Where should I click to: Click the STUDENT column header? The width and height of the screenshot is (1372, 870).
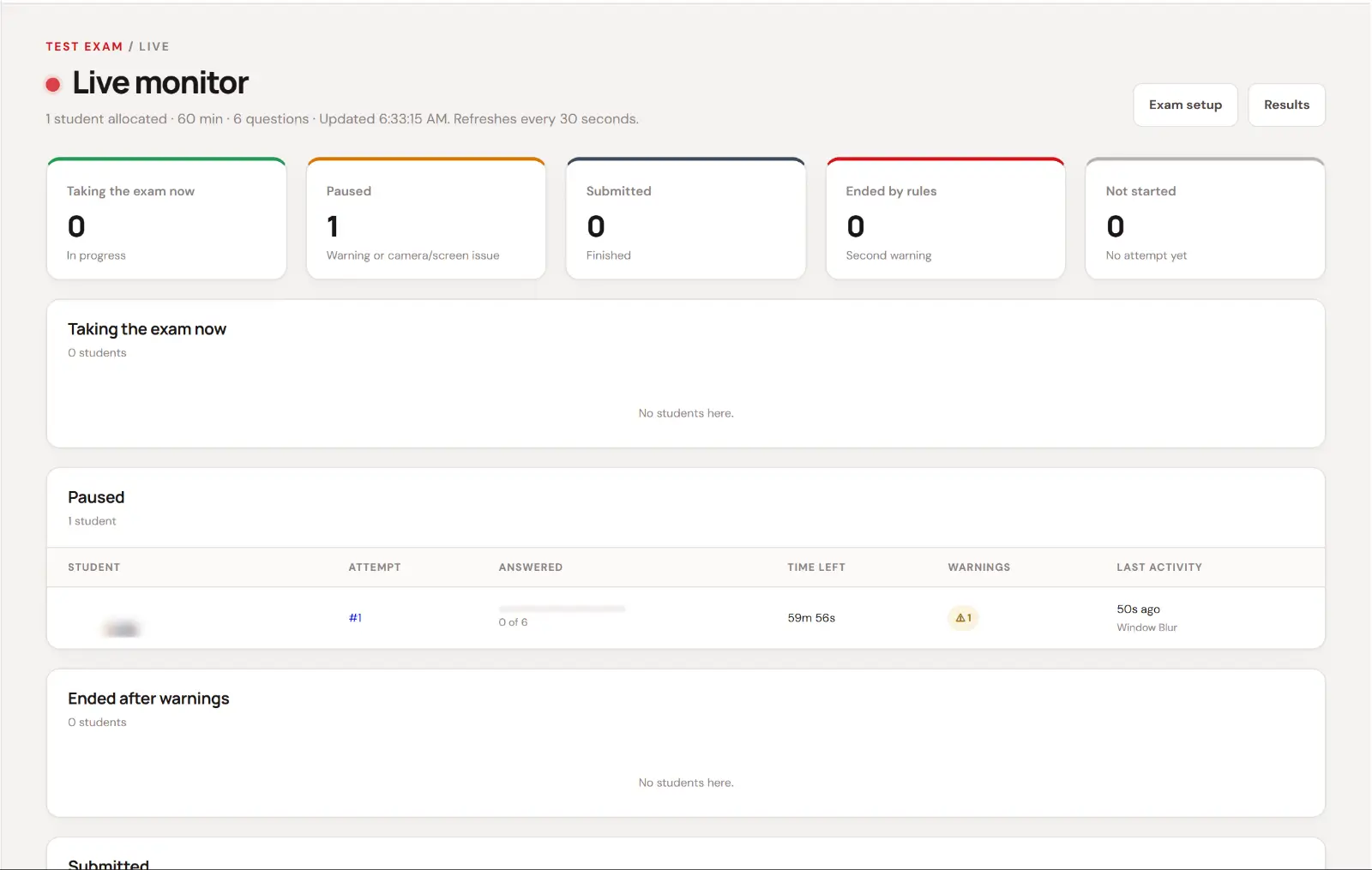[x=94, y=567]
